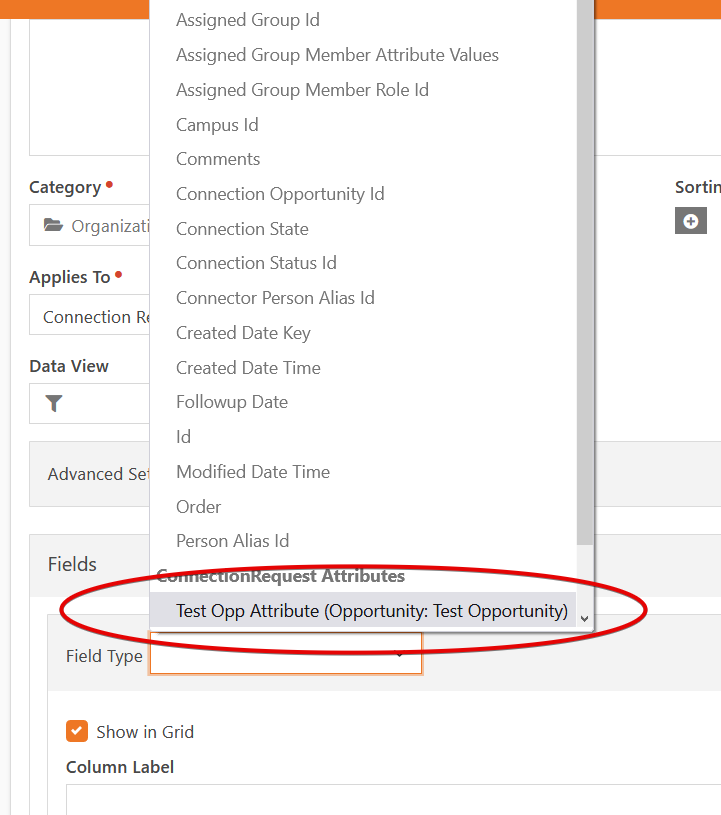Click the dropdown scroll down arrow
The height and width of the screenshot is (815, 721).
(585, 619)
